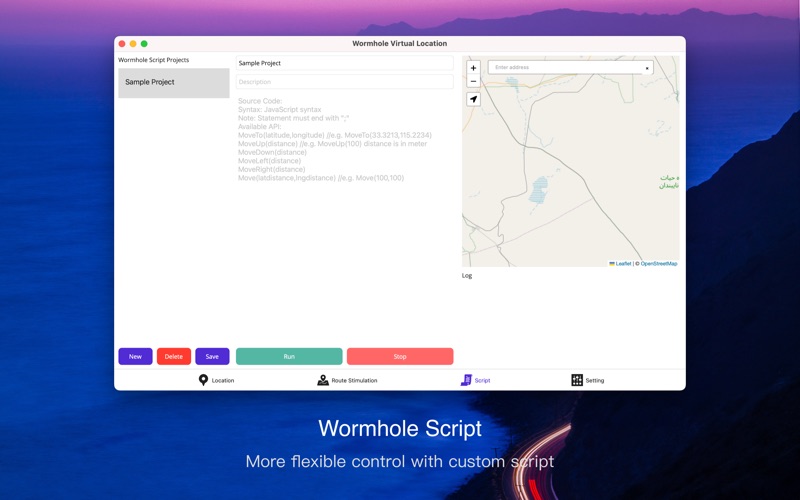Click the Log label
Viewport: 800px width, 500px height.
(467, 276)
